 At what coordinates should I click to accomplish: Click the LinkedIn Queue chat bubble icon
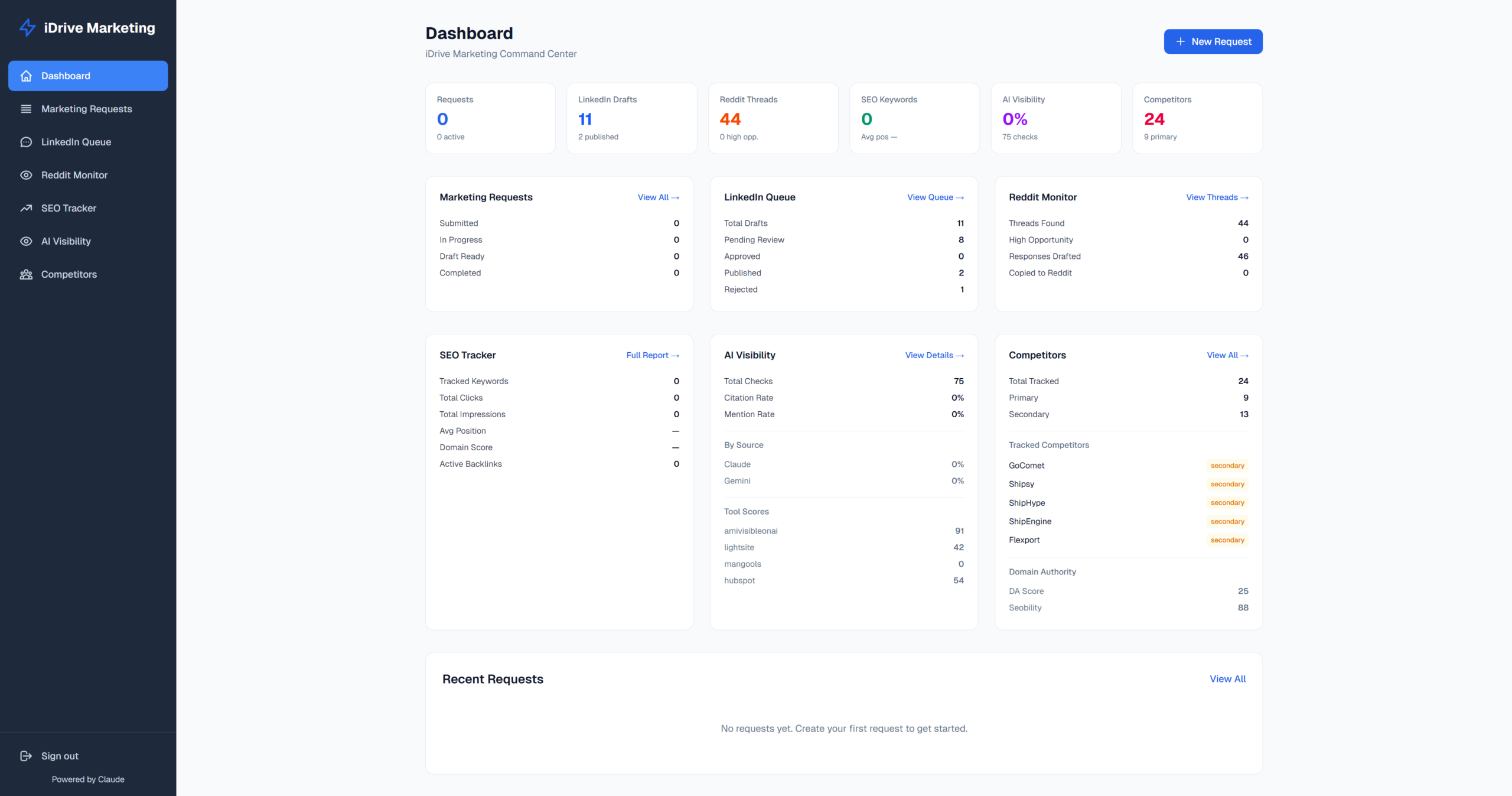pyautogui.click(x=26, y=142)
